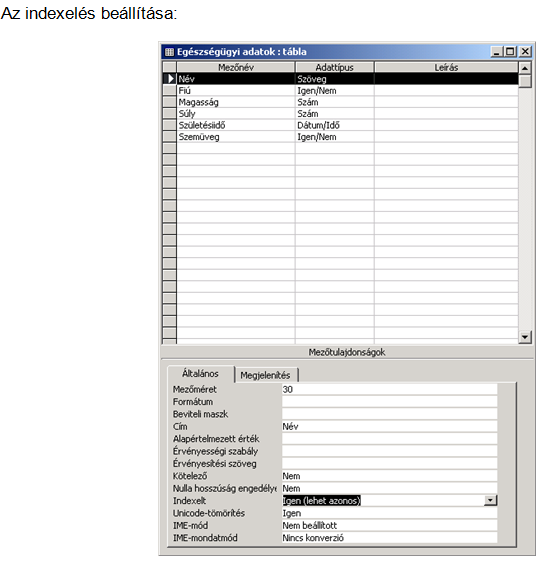The image size is (551, 566).
Task: Click the window title Egészségügyi adatok : tábla
Action: point(242,52)
